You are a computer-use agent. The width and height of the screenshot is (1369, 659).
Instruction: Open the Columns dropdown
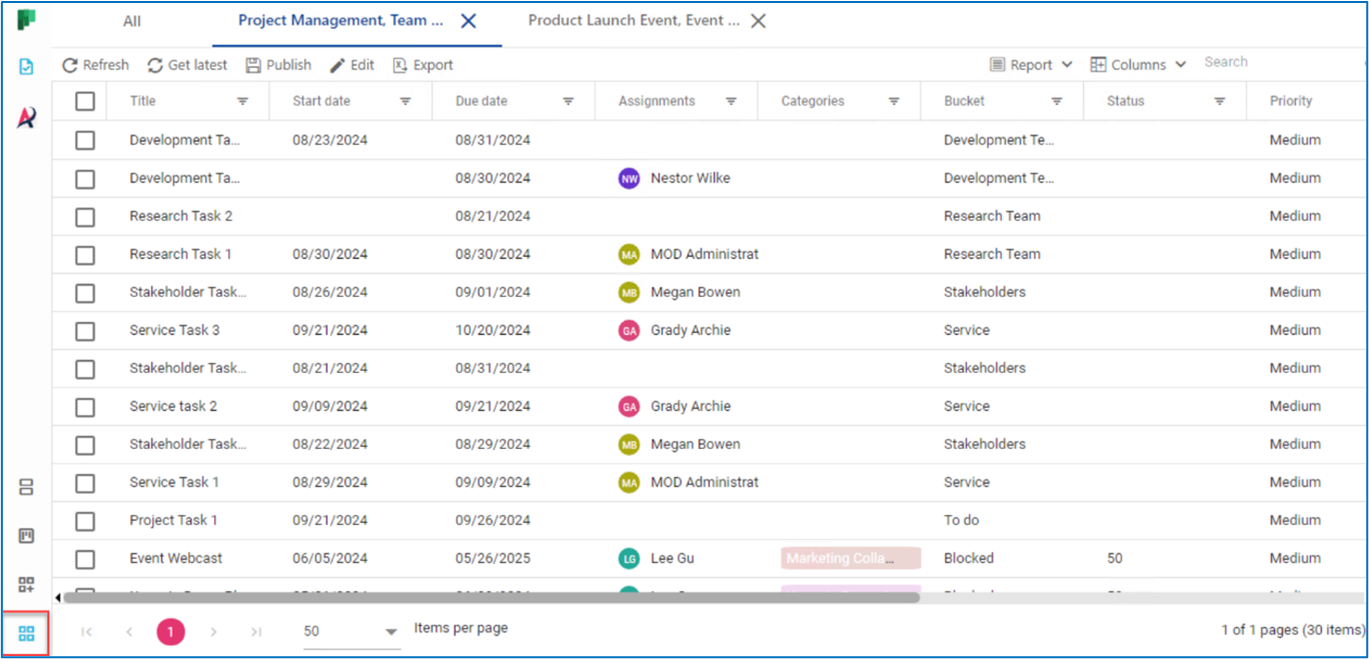pos(1137,63)
